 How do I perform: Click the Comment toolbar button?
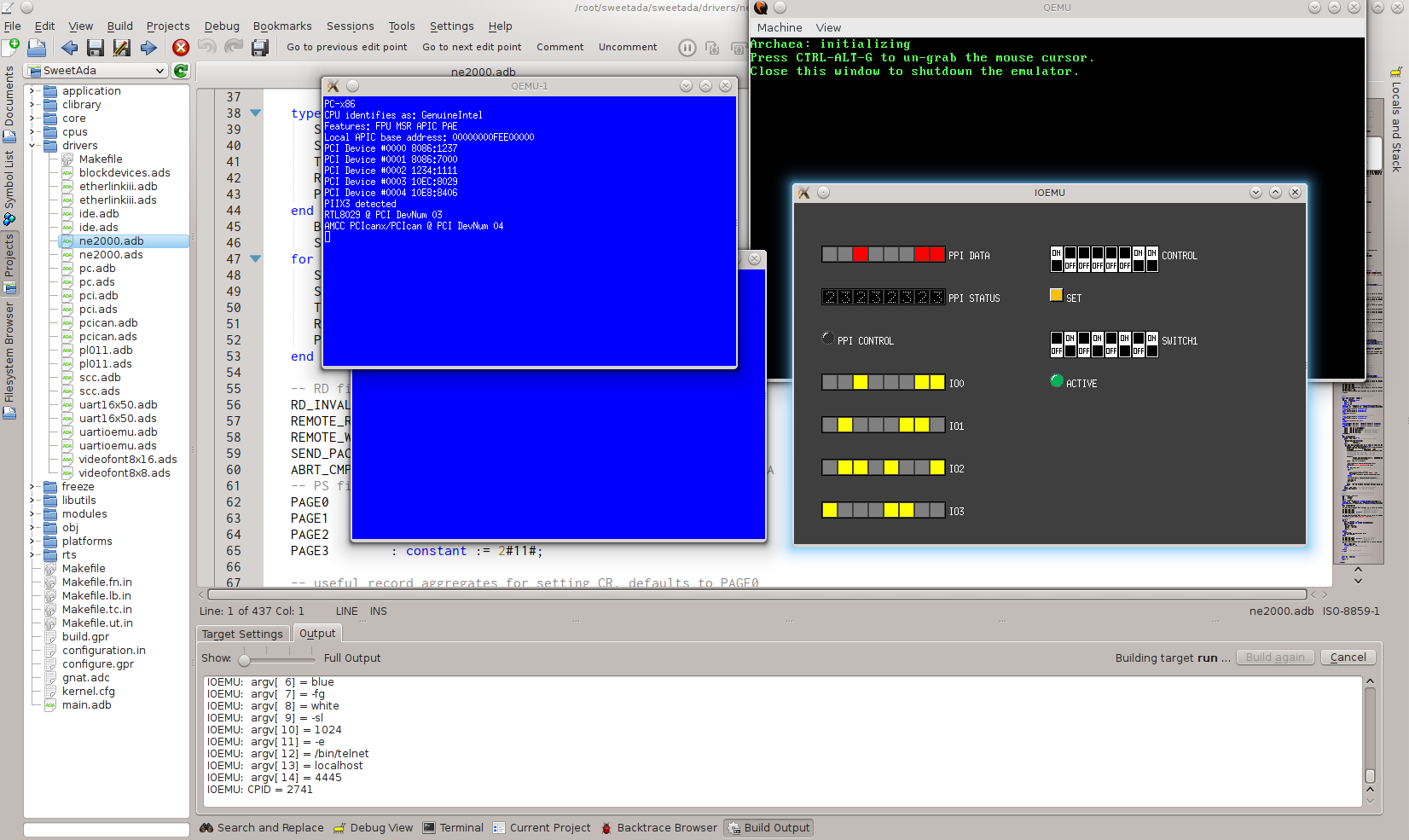[560, 48]
